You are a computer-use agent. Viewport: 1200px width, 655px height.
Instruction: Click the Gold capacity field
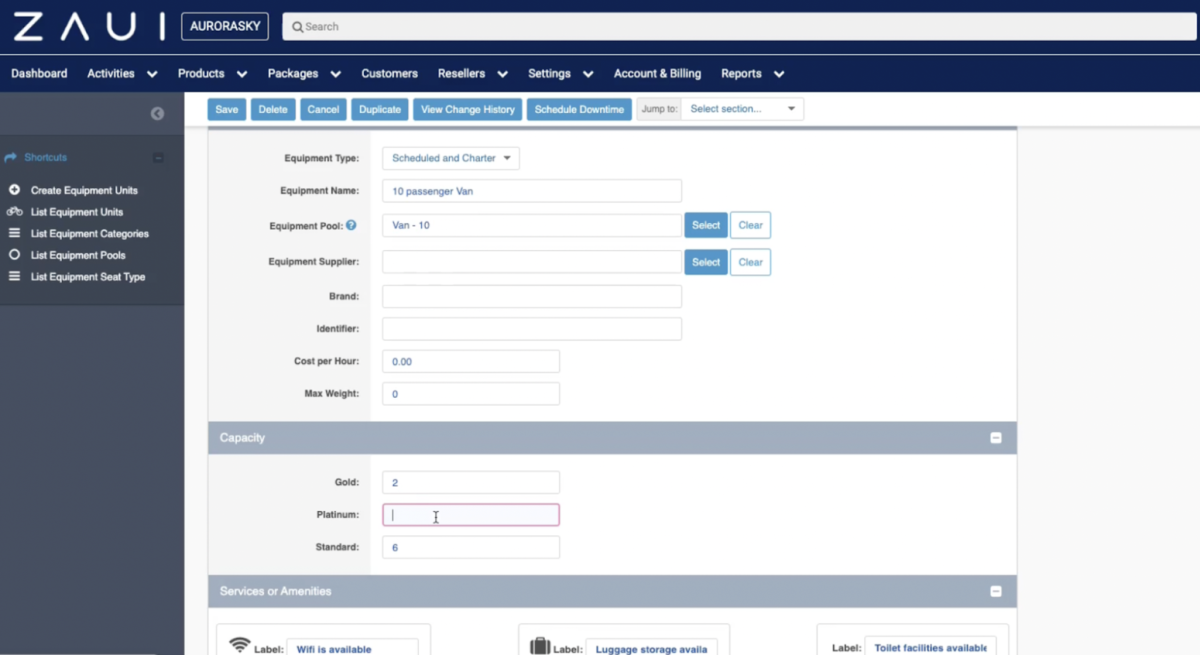pos(471,482)
